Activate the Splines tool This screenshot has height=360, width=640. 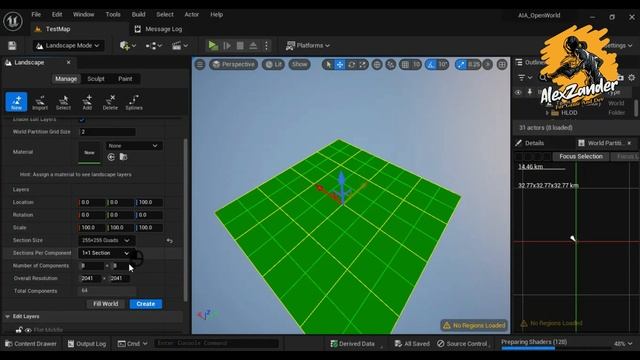pos(134,102)
